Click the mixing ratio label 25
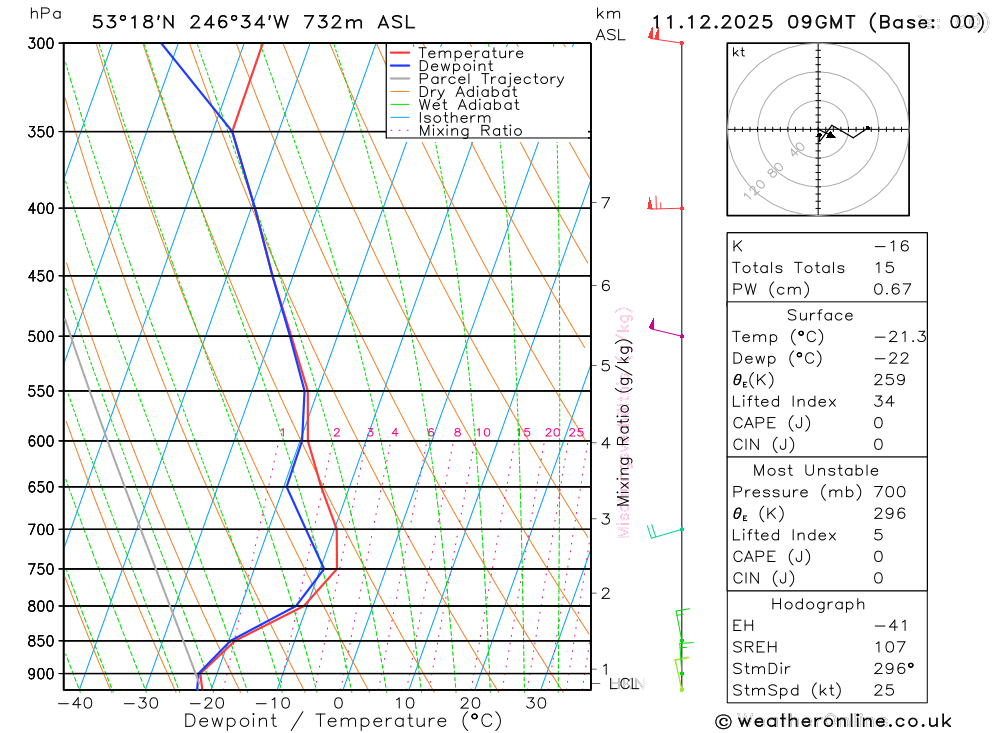Screen dimensions: 1000x733 577,433
